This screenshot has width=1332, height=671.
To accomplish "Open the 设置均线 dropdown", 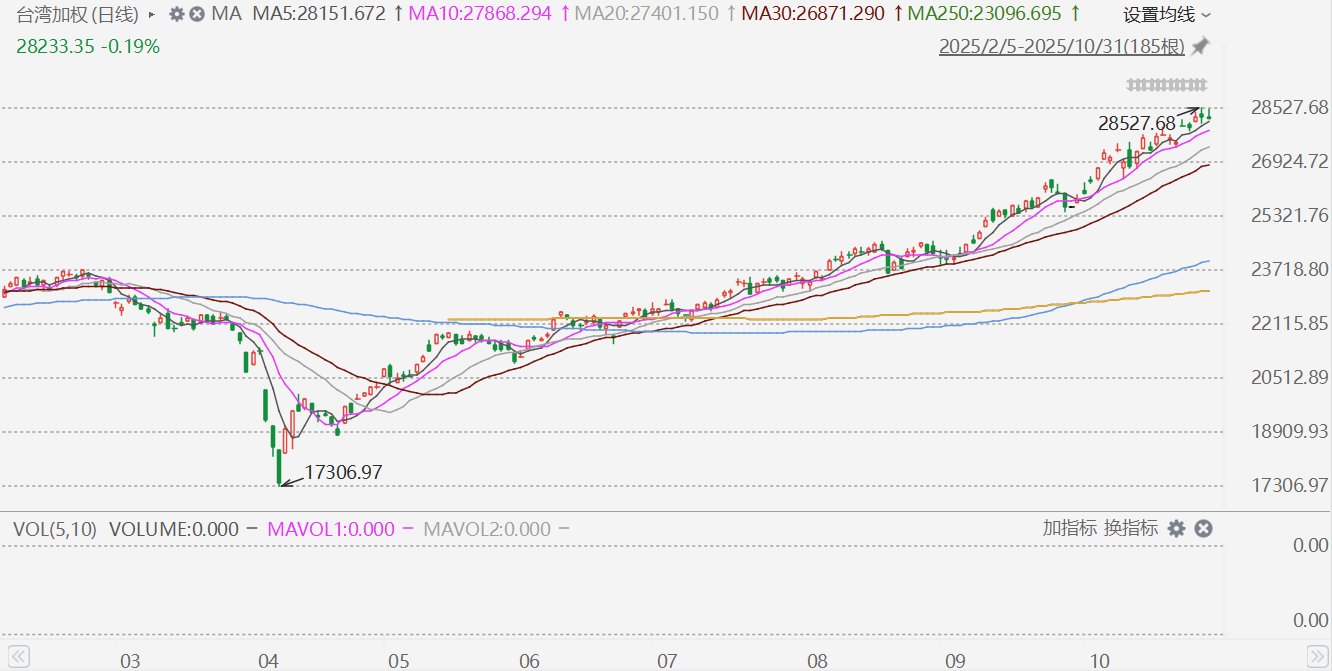I will pos(1166,15).
